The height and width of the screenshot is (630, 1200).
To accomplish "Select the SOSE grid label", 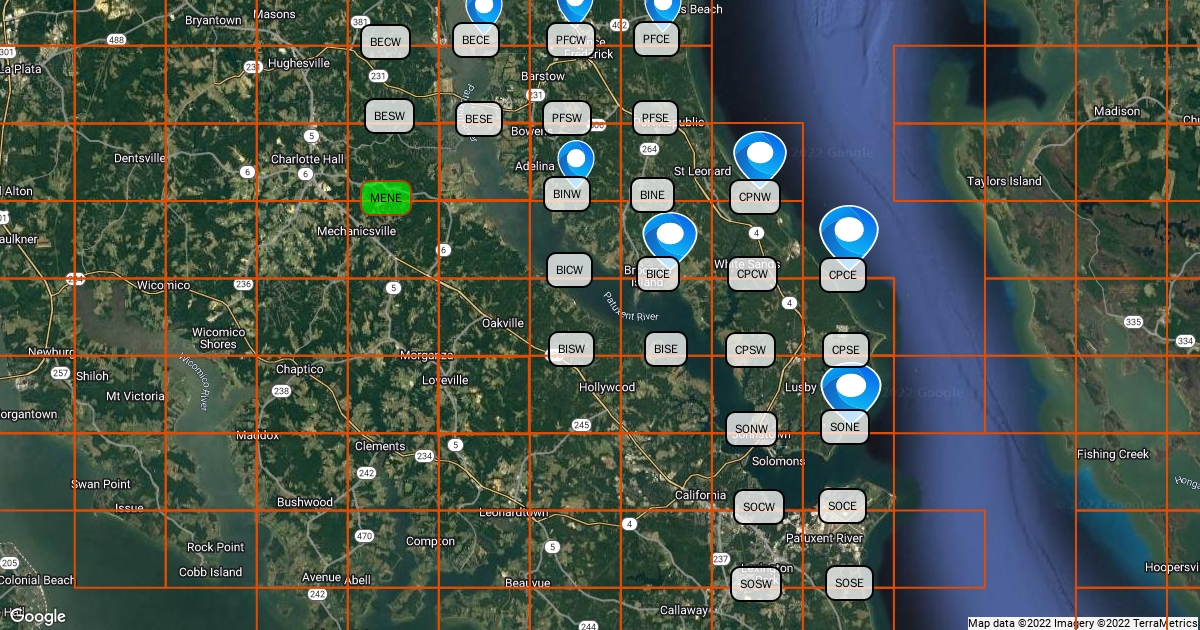I will pyautogui.click(x=849, y=583).
